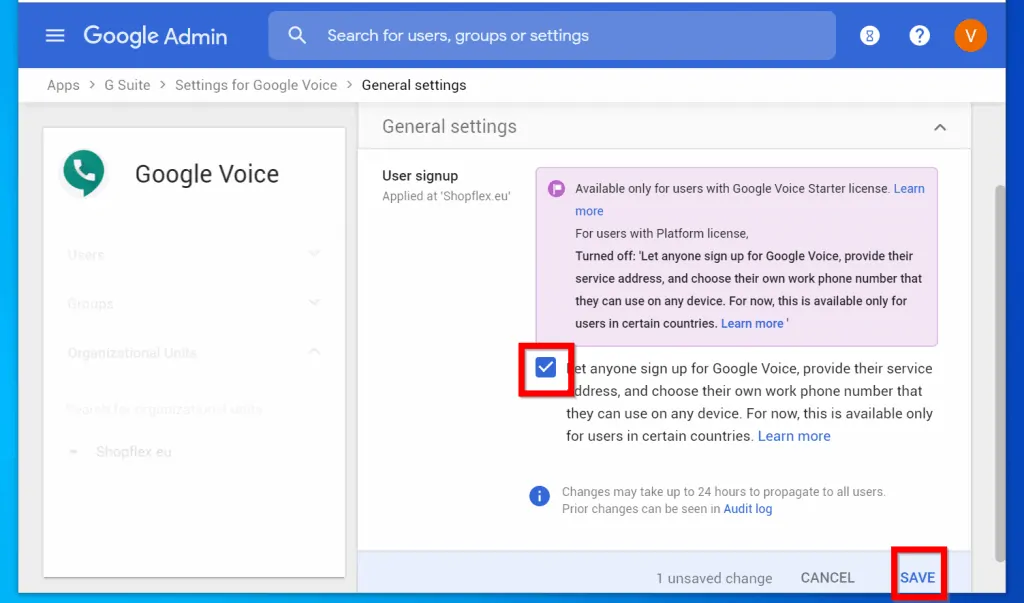Screen dimensions: 1024x603
Task: Click the Google Voice phone logo
Action: [84, 173]
